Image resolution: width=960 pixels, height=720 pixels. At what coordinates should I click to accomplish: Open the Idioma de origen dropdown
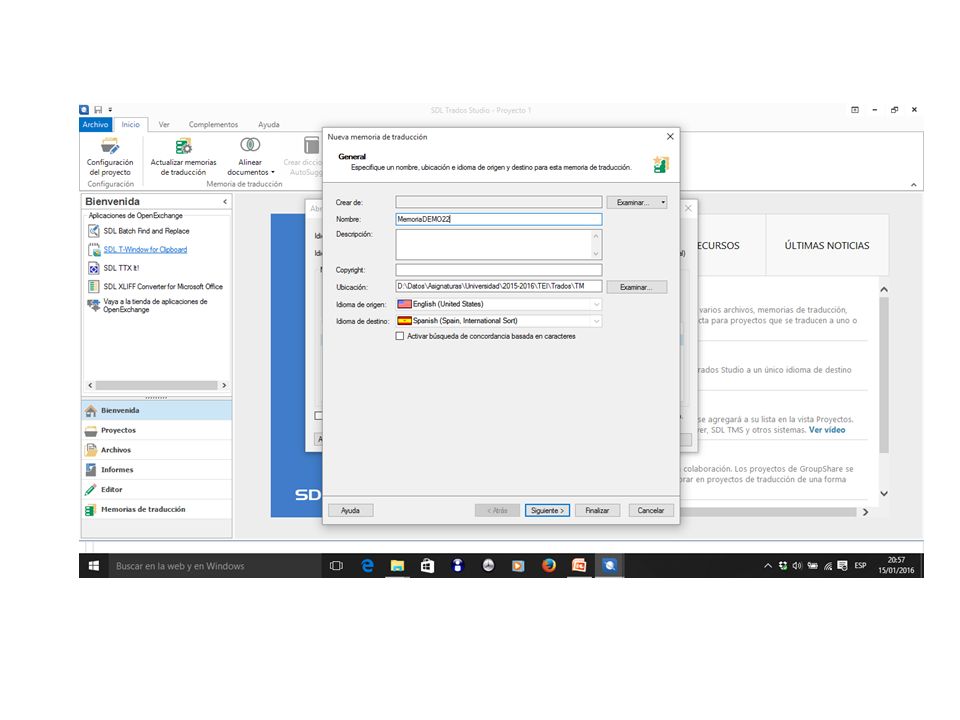click(x=596, y=304)
